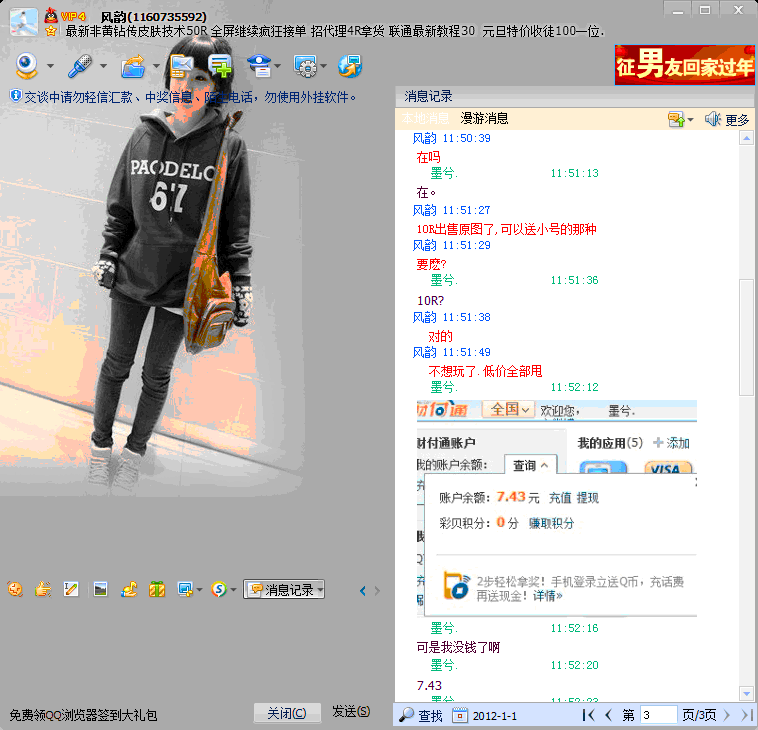Click the 2012-1-1 date text
Viewport: 758px width, 730px height.
pyautogui.click(x=495, y=715)
